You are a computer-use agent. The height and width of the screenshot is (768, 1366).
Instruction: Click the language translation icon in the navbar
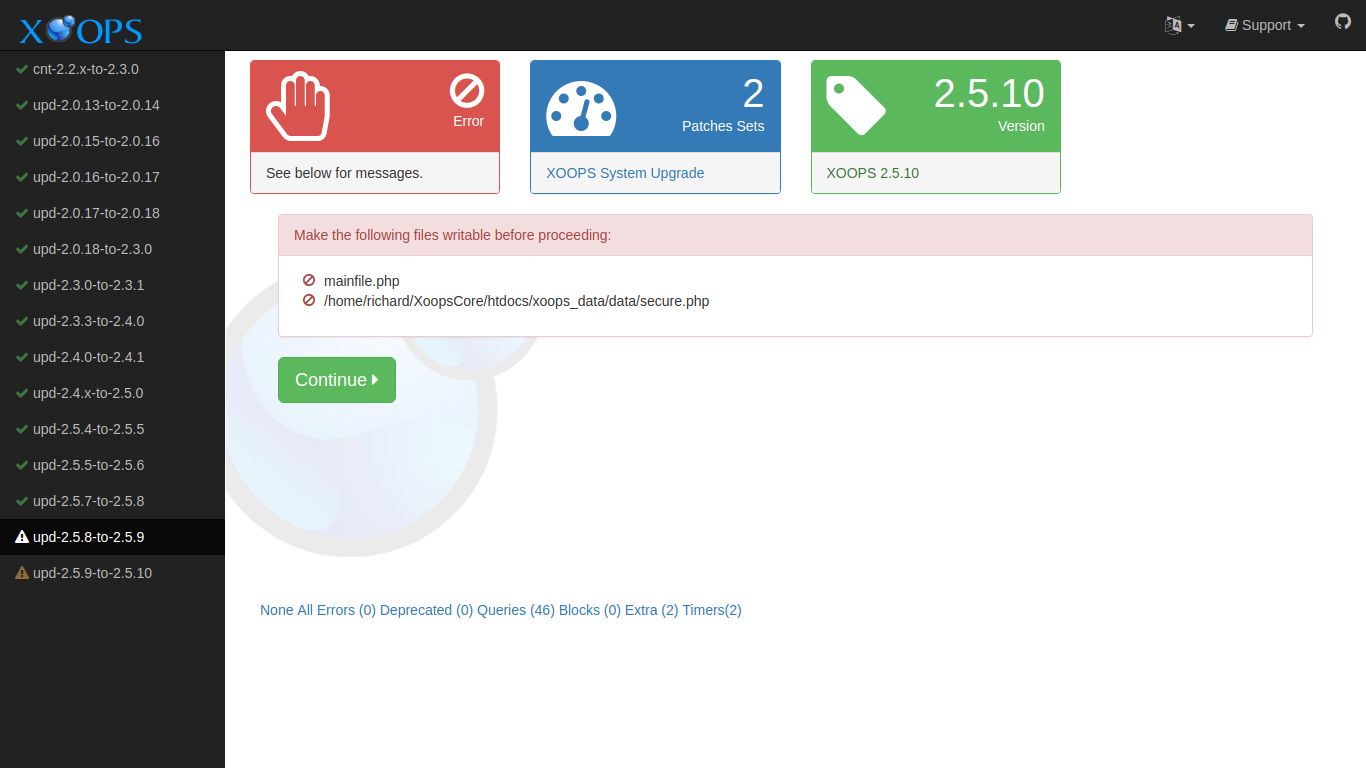tap(1175, 25)
